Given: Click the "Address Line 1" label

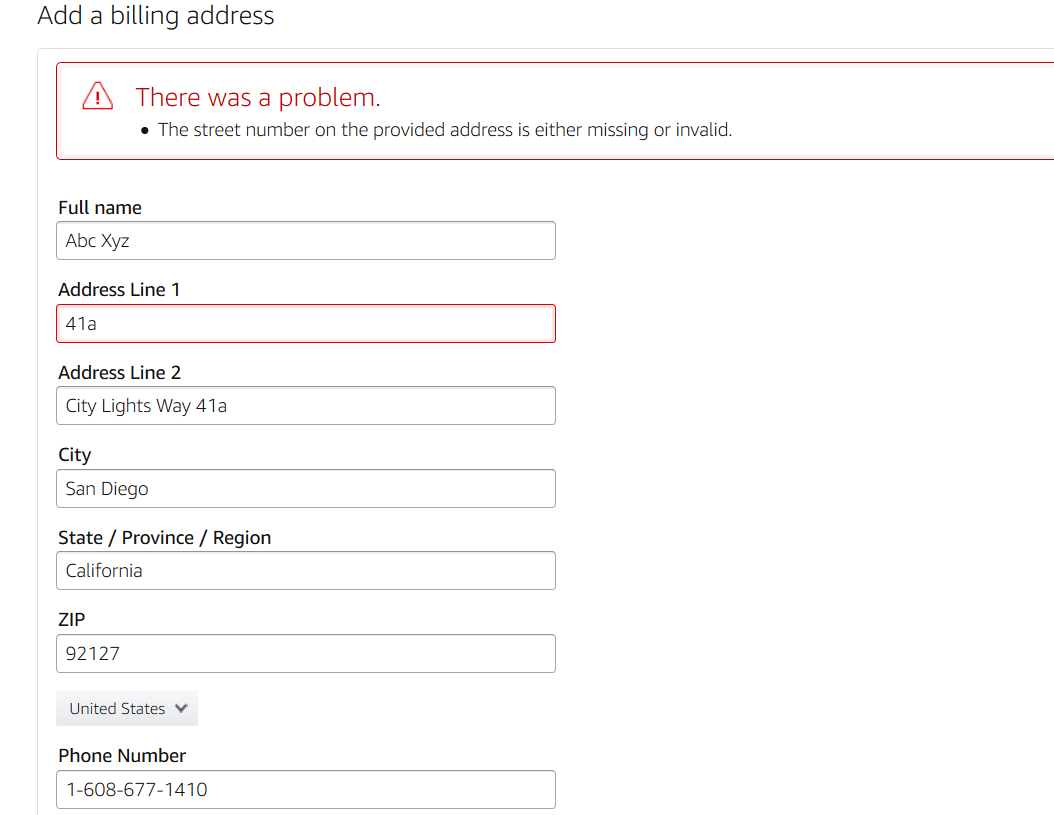Looking at the screenshot, I should pyautogui.click(x=119, y=290).
